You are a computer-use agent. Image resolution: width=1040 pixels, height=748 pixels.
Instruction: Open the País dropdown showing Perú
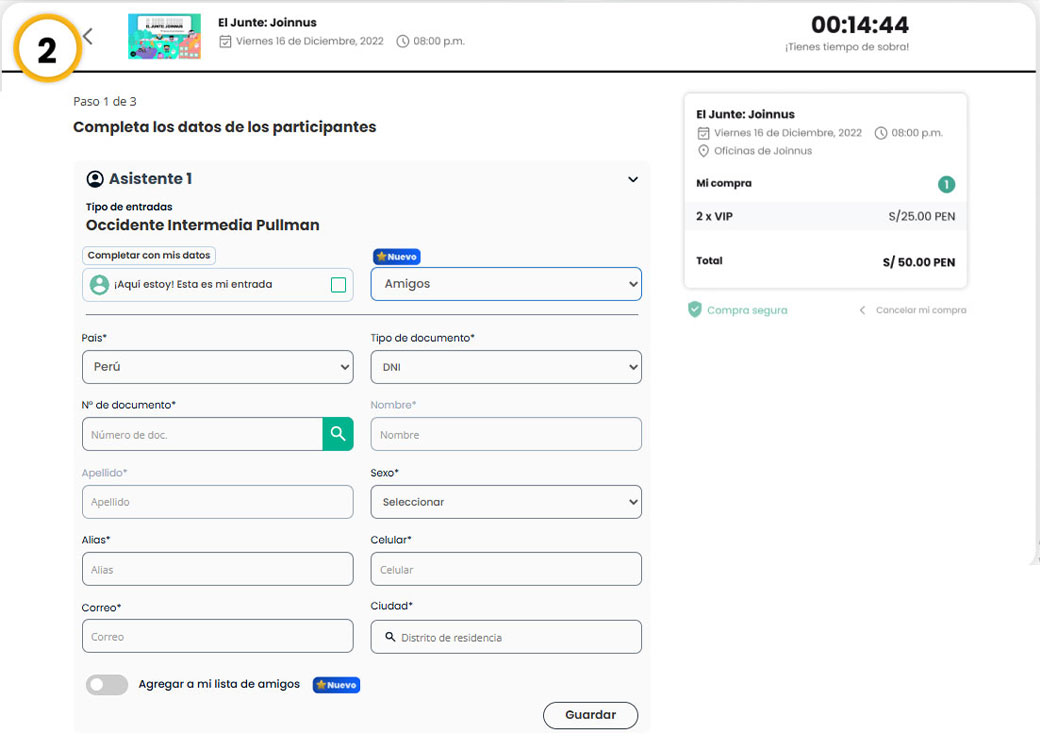click(217, 367)
